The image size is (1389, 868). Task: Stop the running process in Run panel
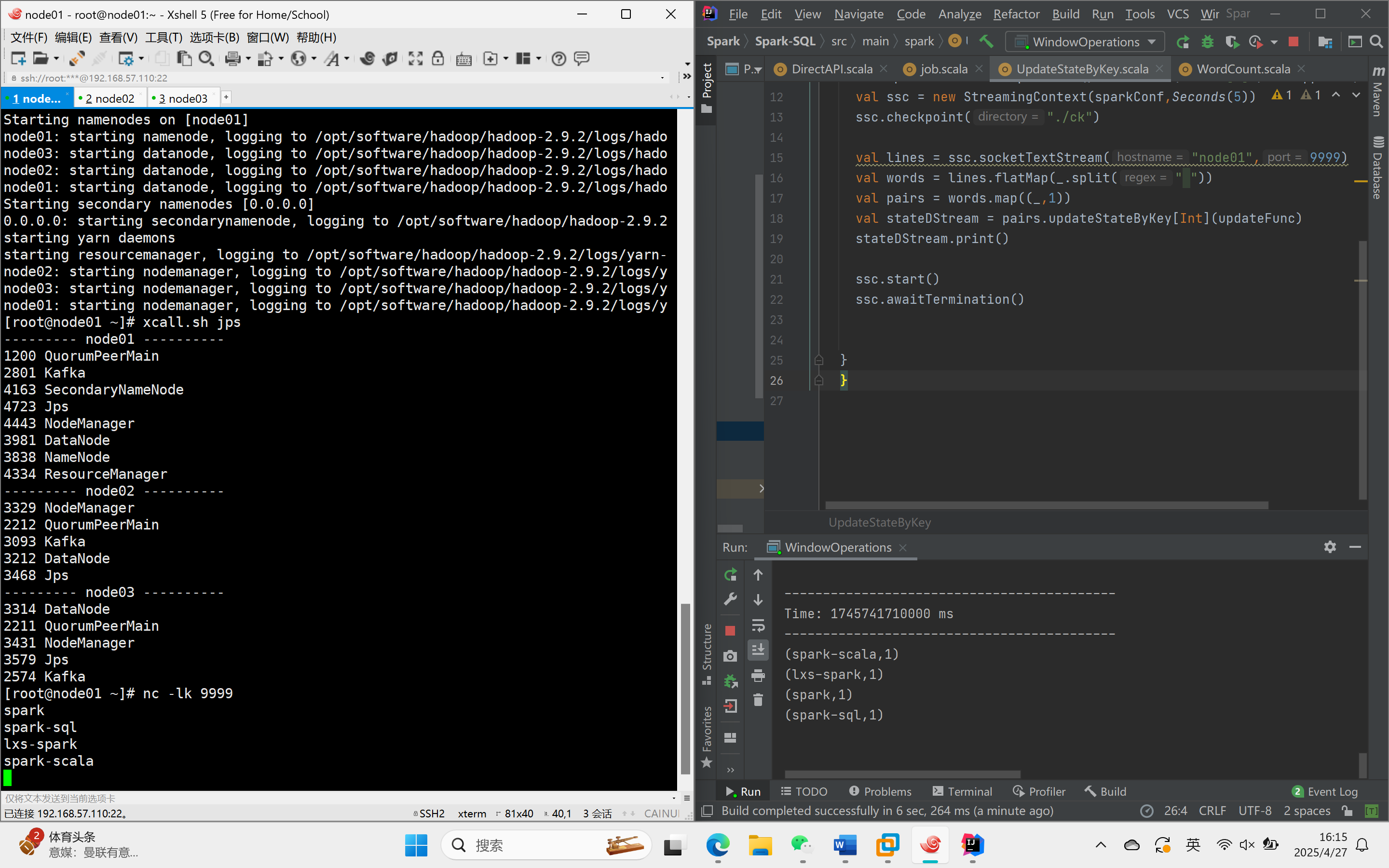(730, 631)
